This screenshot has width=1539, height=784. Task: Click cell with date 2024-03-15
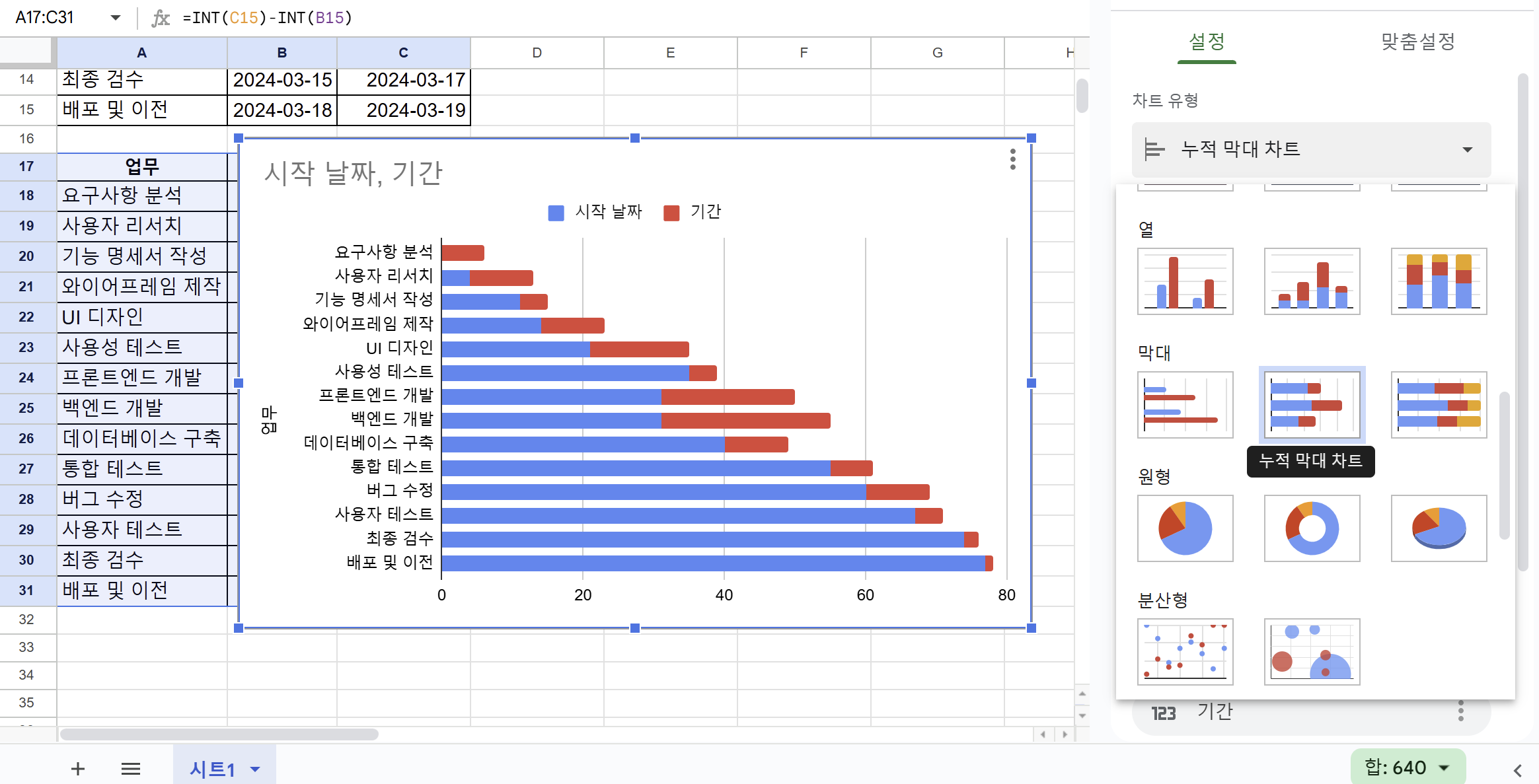tap(282, 80)
